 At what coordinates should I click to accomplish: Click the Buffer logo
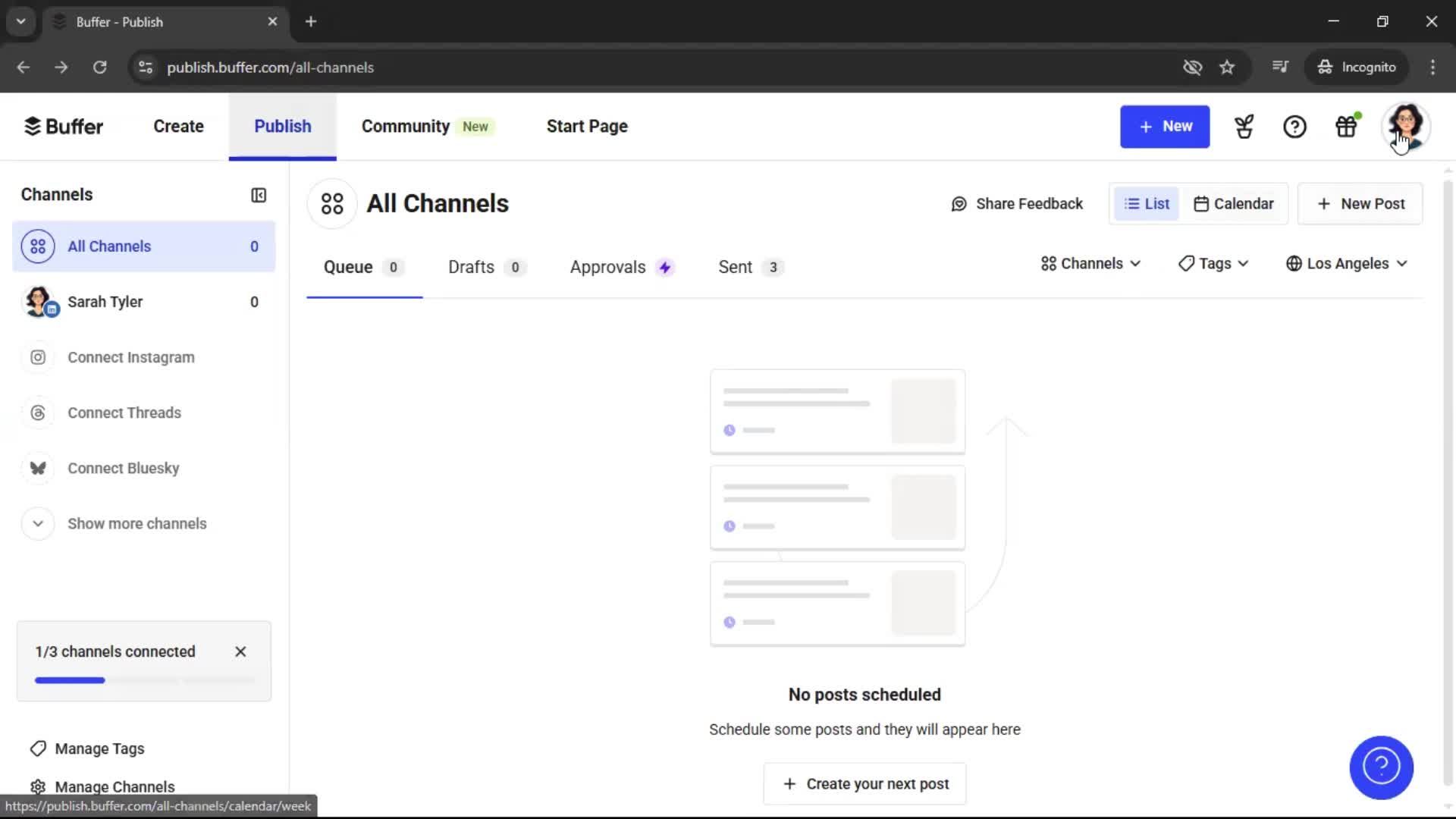click(x=64, y=126)
